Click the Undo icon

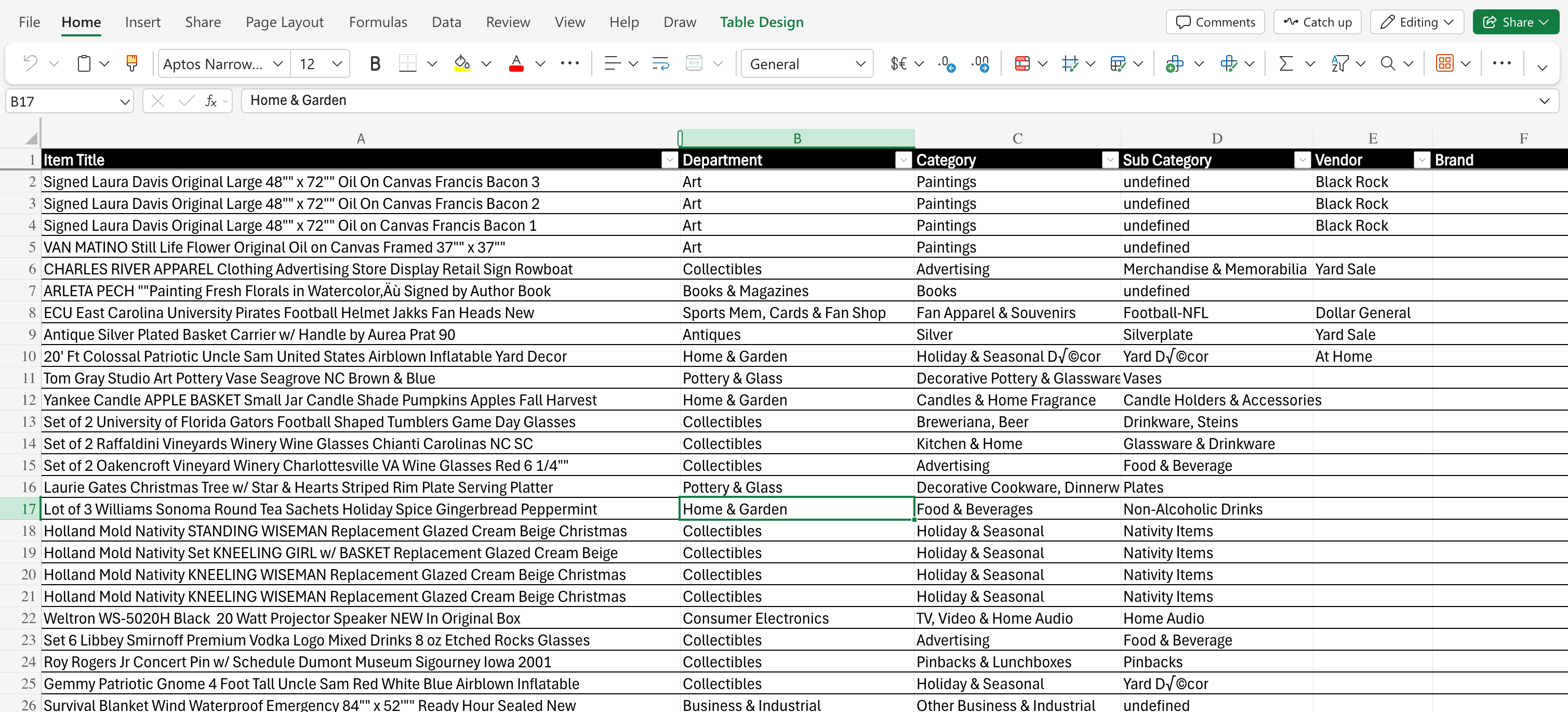click(30, 63)
